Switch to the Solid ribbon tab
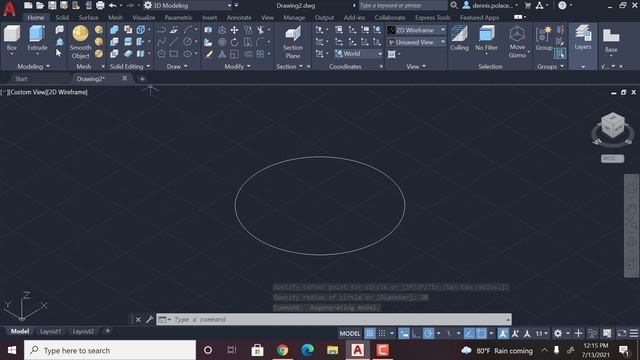The image size is (640, 360). [62, 18]
